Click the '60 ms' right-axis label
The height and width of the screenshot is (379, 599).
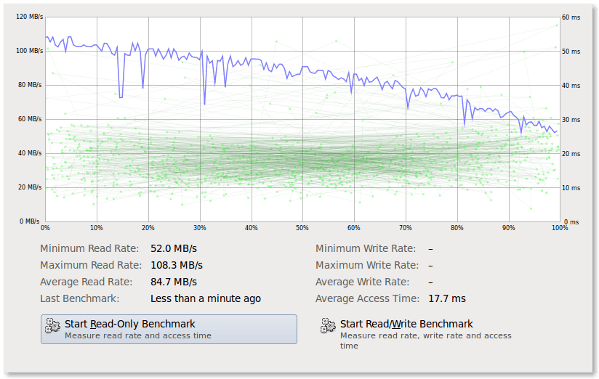(x=571, y=17)
